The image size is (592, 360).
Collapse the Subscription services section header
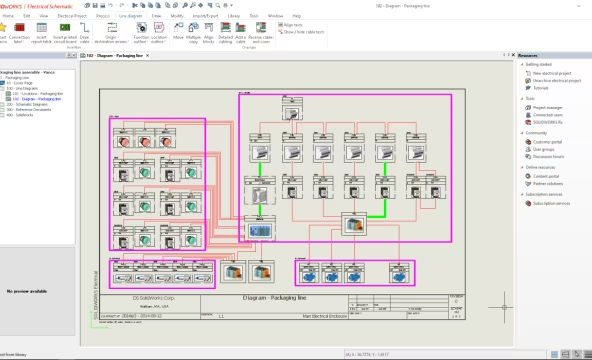click(522, 194)
